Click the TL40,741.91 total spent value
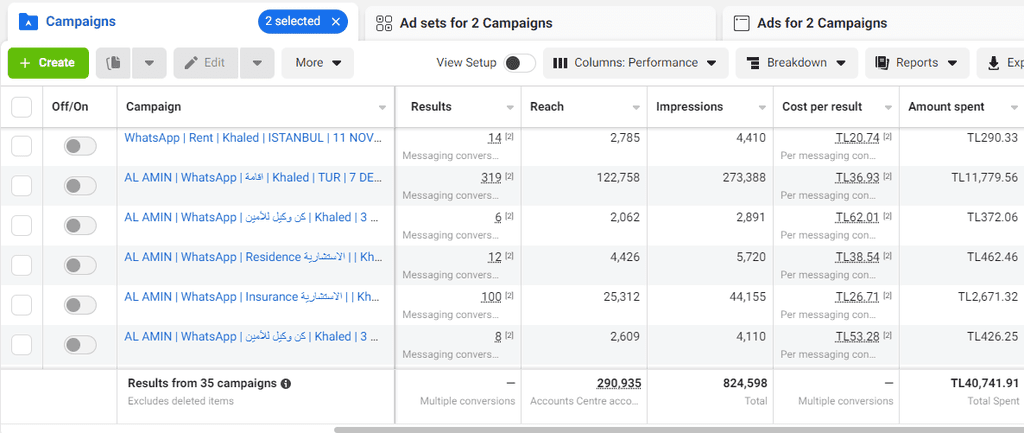The image size is (1024, 433). 985,383
